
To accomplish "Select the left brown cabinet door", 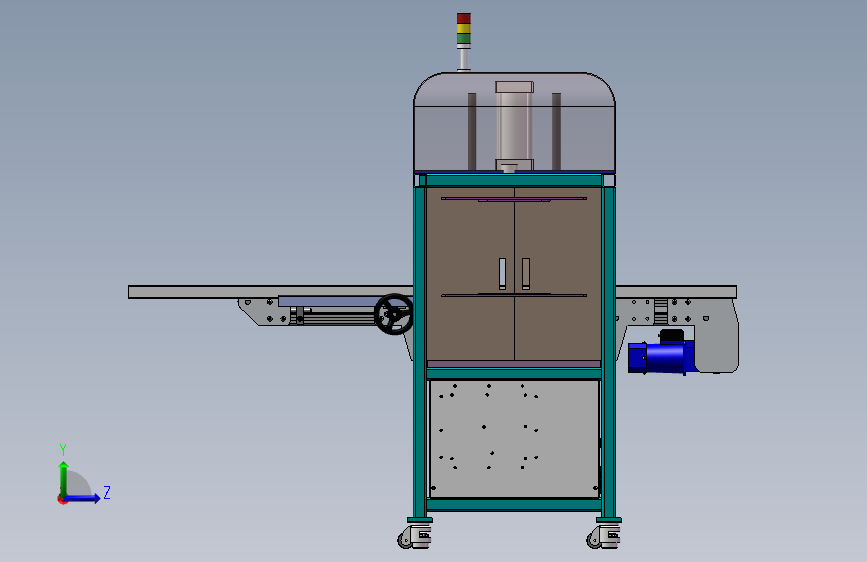I will click(x=471, y=274).
